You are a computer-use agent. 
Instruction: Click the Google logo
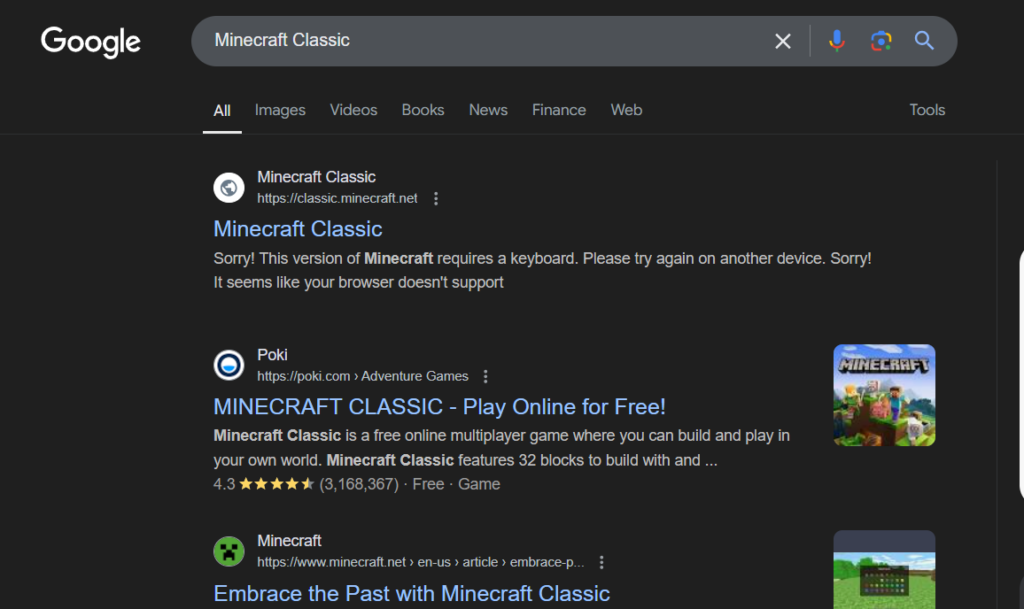[x=91, y=42]
